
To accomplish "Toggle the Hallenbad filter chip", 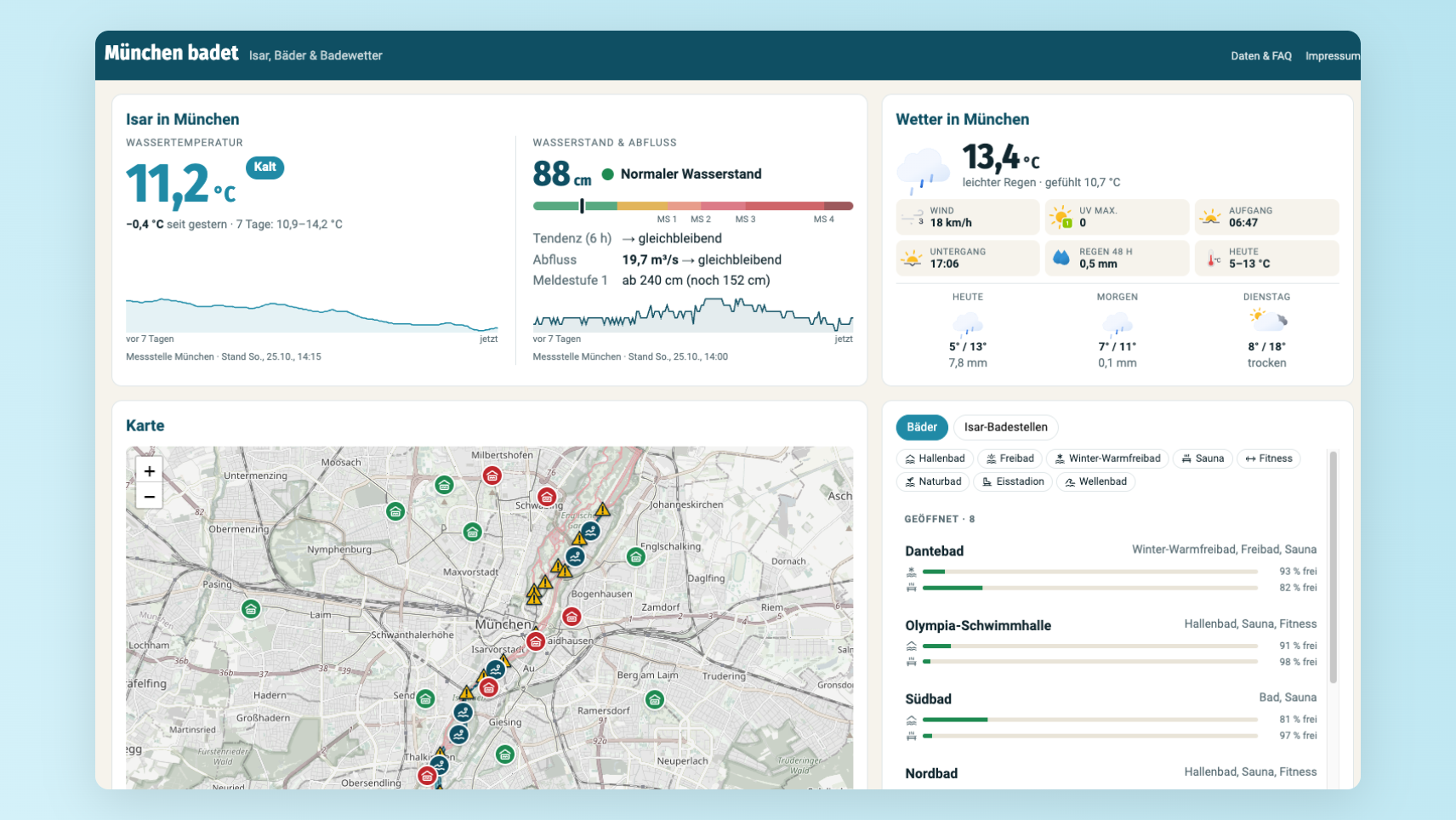I will tap(935, 458).
